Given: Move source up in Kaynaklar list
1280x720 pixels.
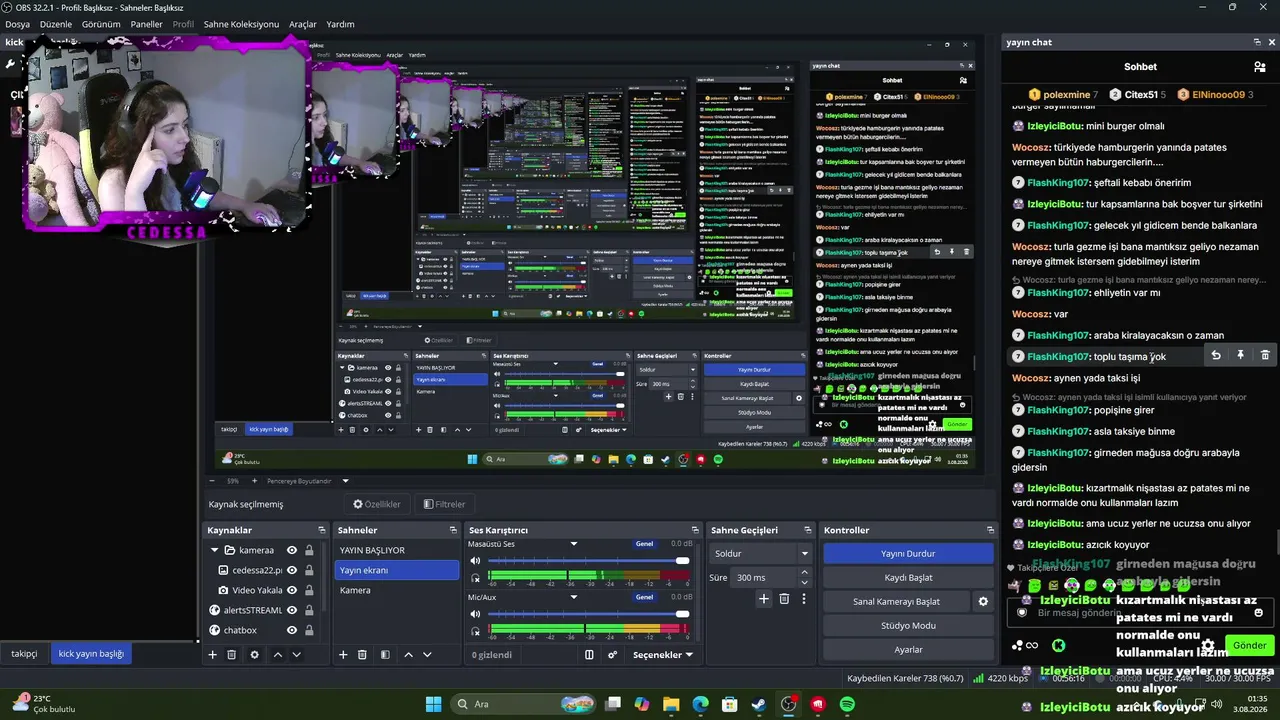Looking at the screenshot, I should 278,655.
